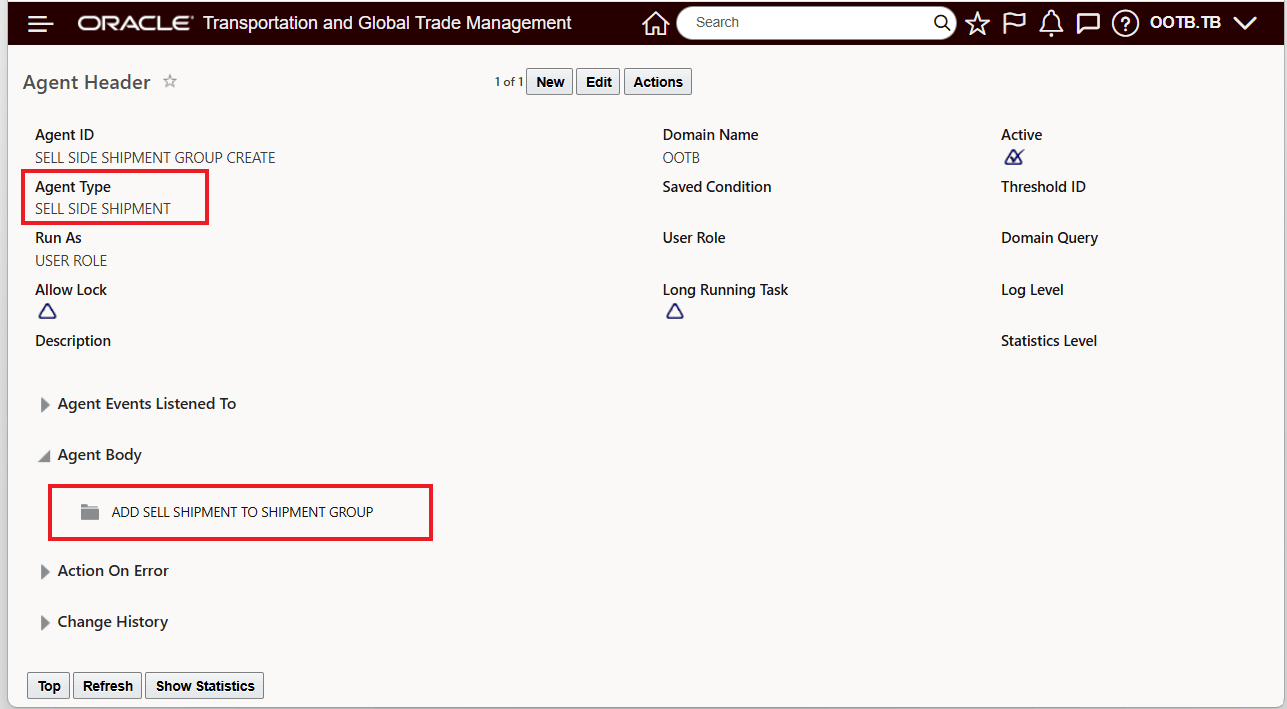Mark Agent Header as favorite with the star
The image size is (1287, 709).
169,81
